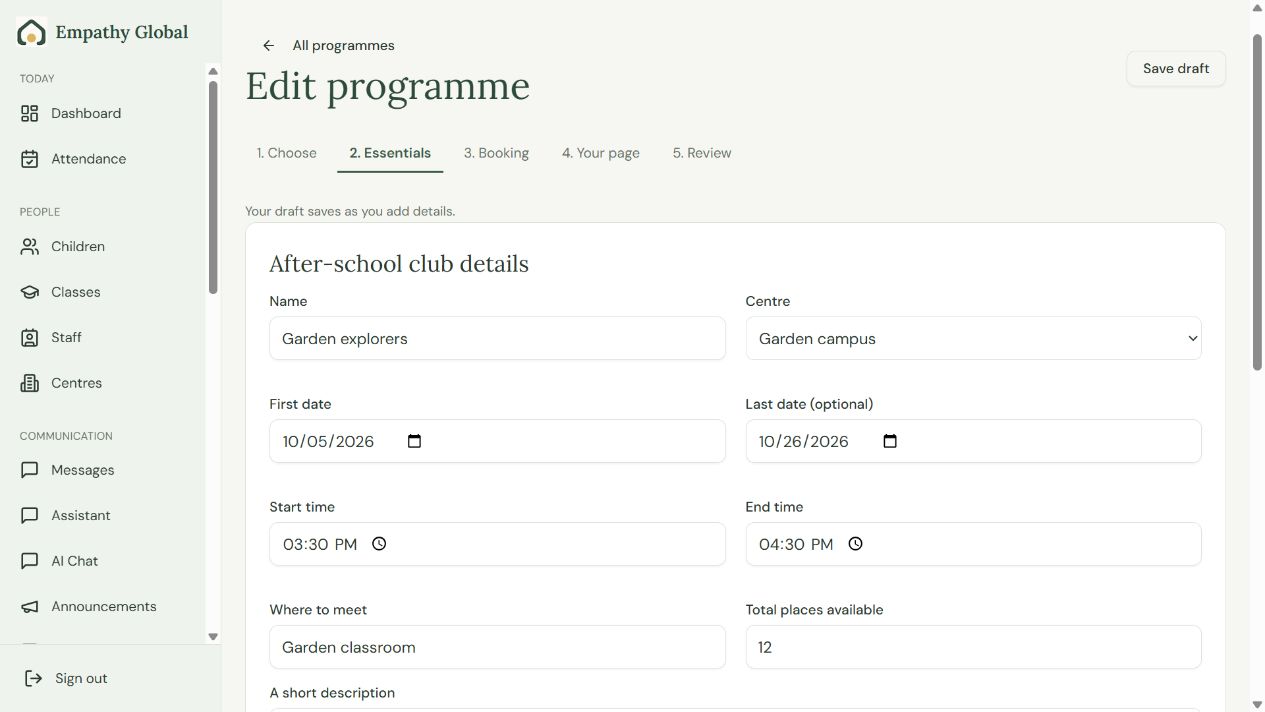Click the sidebar scrollbar thumb
The height and width of the screenshot is (712, 1265).
213,187
